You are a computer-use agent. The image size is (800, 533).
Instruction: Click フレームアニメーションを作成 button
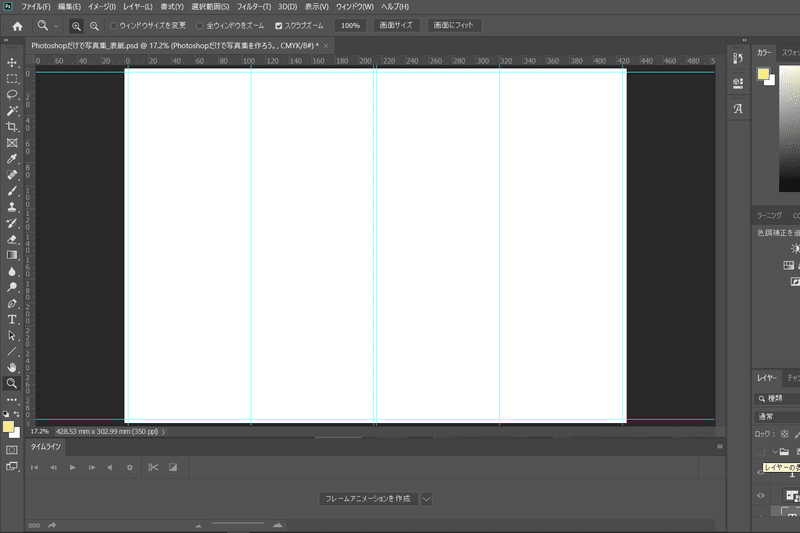click(368, 499)
